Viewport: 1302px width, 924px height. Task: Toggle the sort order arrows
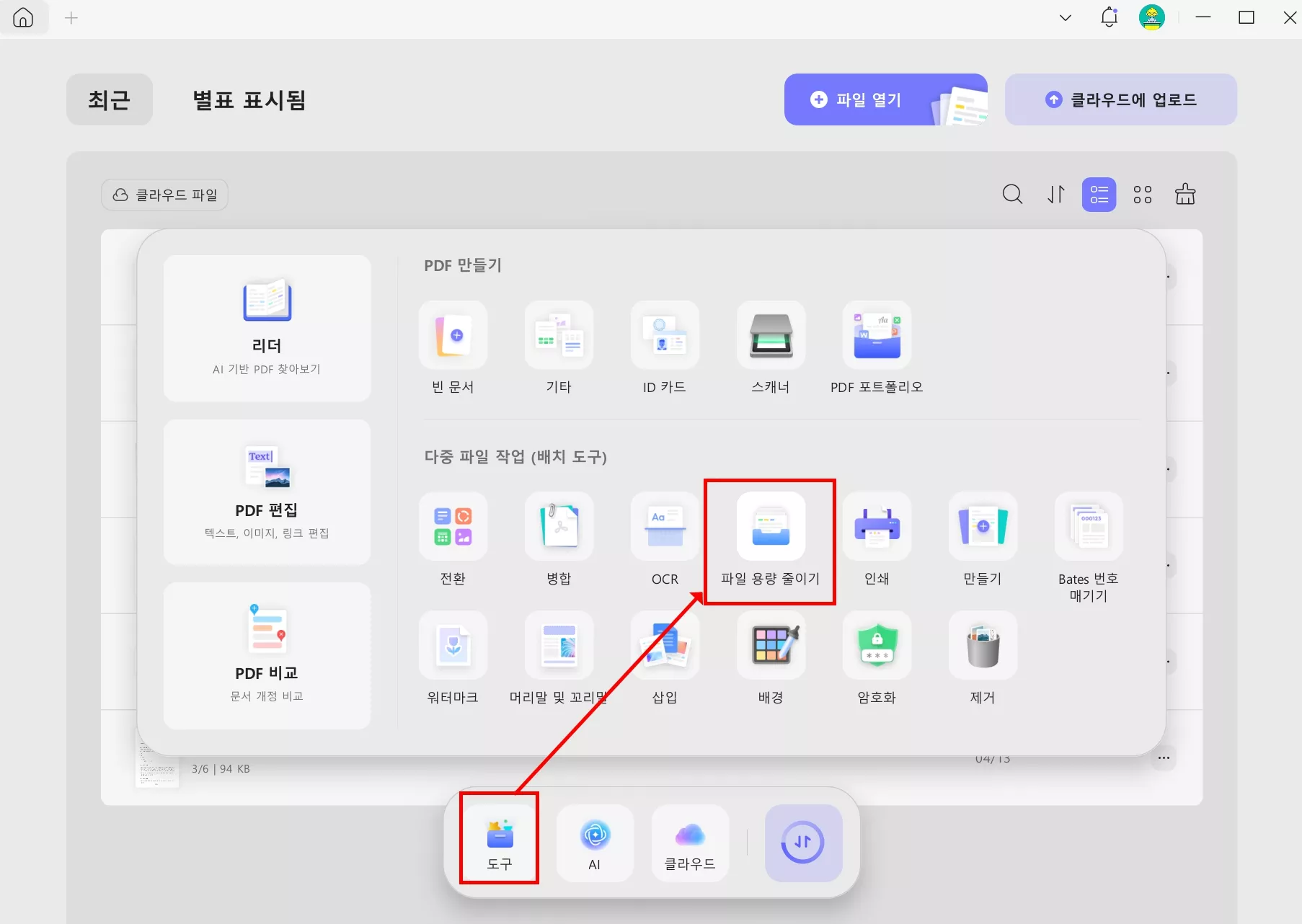(1055, 194)
